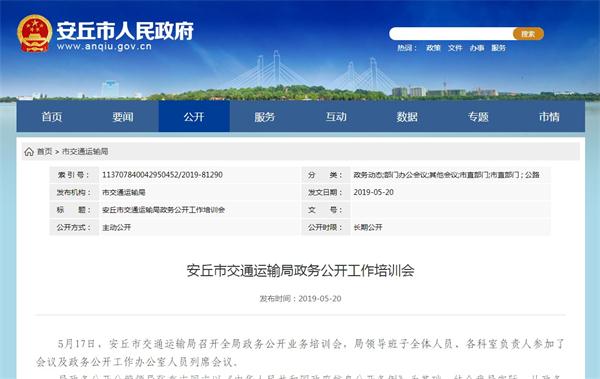Open the 数据 navigation tab
This screenshot has height=379, width=600.
[407, 117]
